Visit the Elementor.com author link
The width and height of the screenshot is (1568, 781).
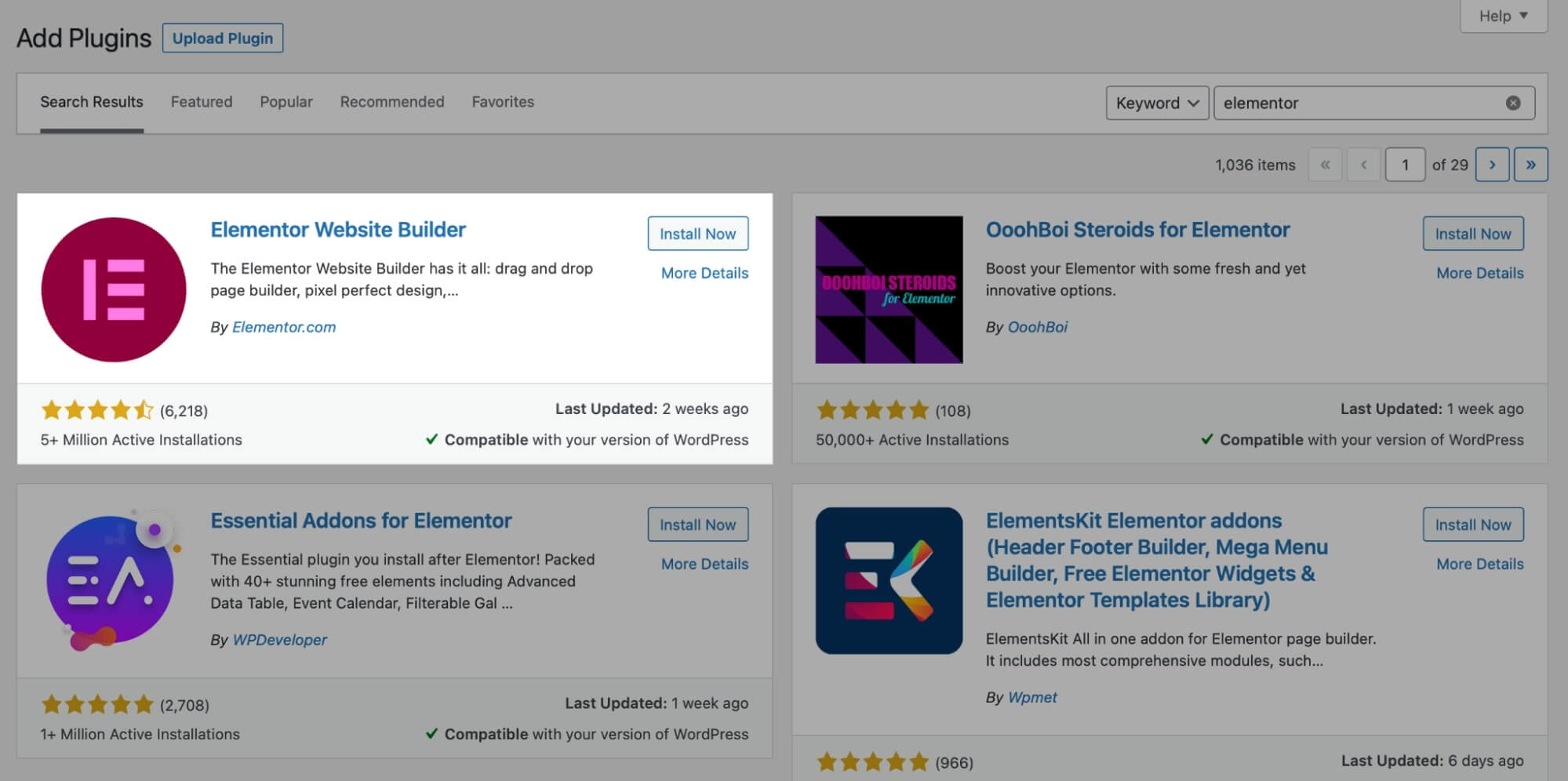pos(284,327)
